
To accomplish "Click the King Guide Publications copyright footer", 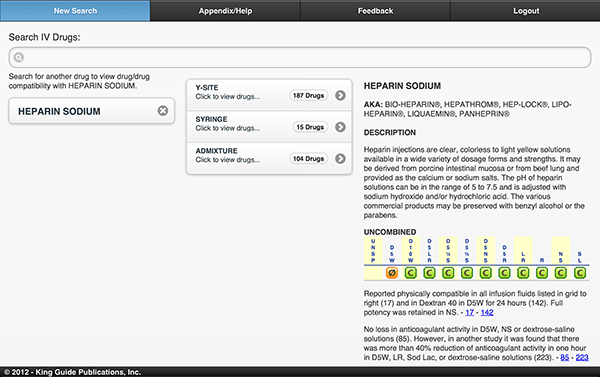I will [72, 372].
